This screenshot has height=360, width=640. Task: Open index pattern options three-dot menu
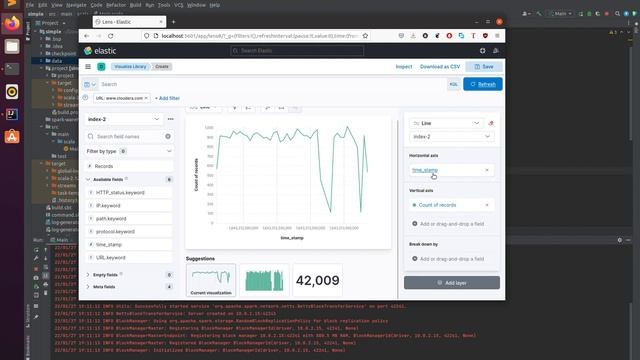170,119
